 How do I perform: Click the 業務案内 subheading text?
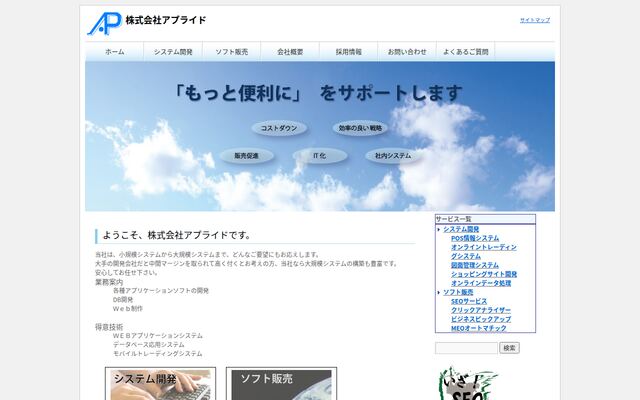tap(109, 282)
